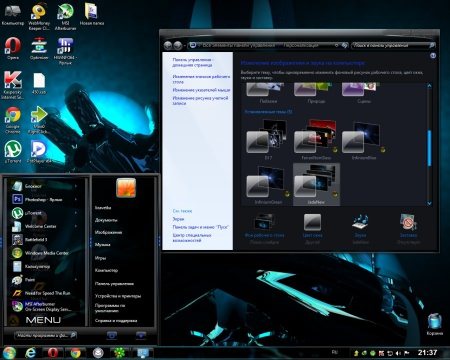Open Панель управления from the Start menu

(114, 284)
